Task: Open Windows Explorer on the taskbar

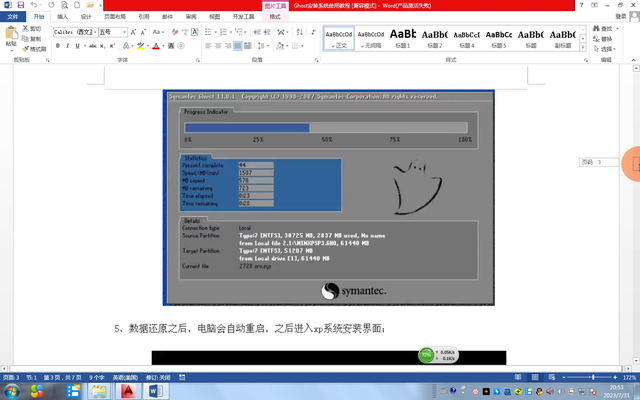Action: coord(99,391)
